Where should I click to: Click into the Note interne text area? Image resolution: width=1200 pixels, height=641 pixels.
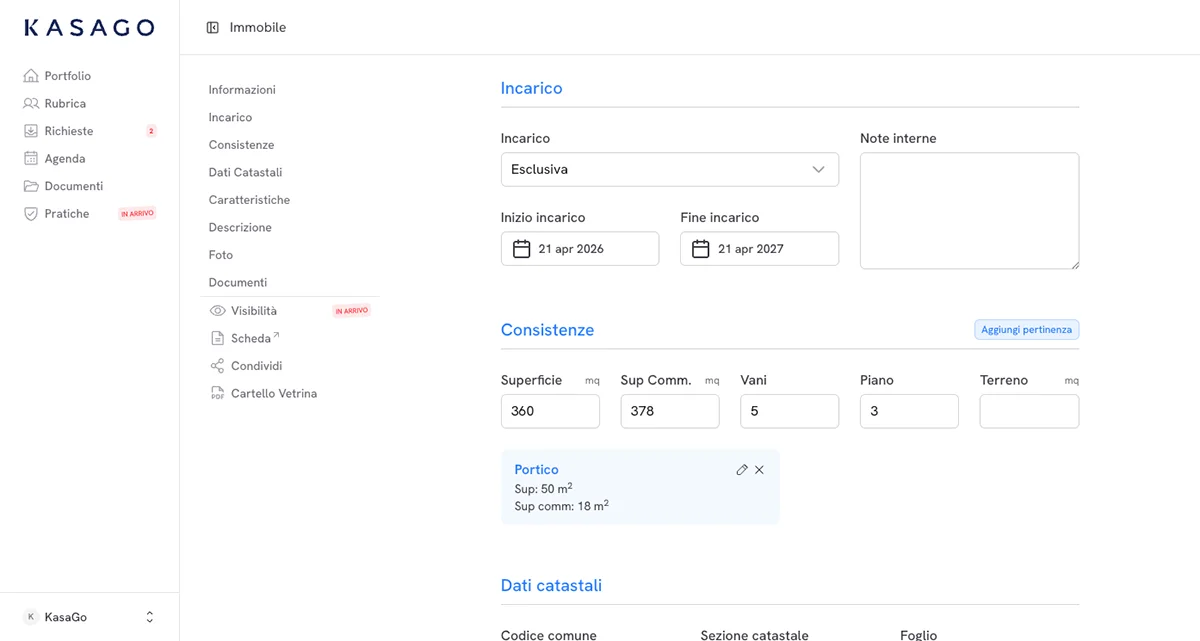(x=969, y=211)
